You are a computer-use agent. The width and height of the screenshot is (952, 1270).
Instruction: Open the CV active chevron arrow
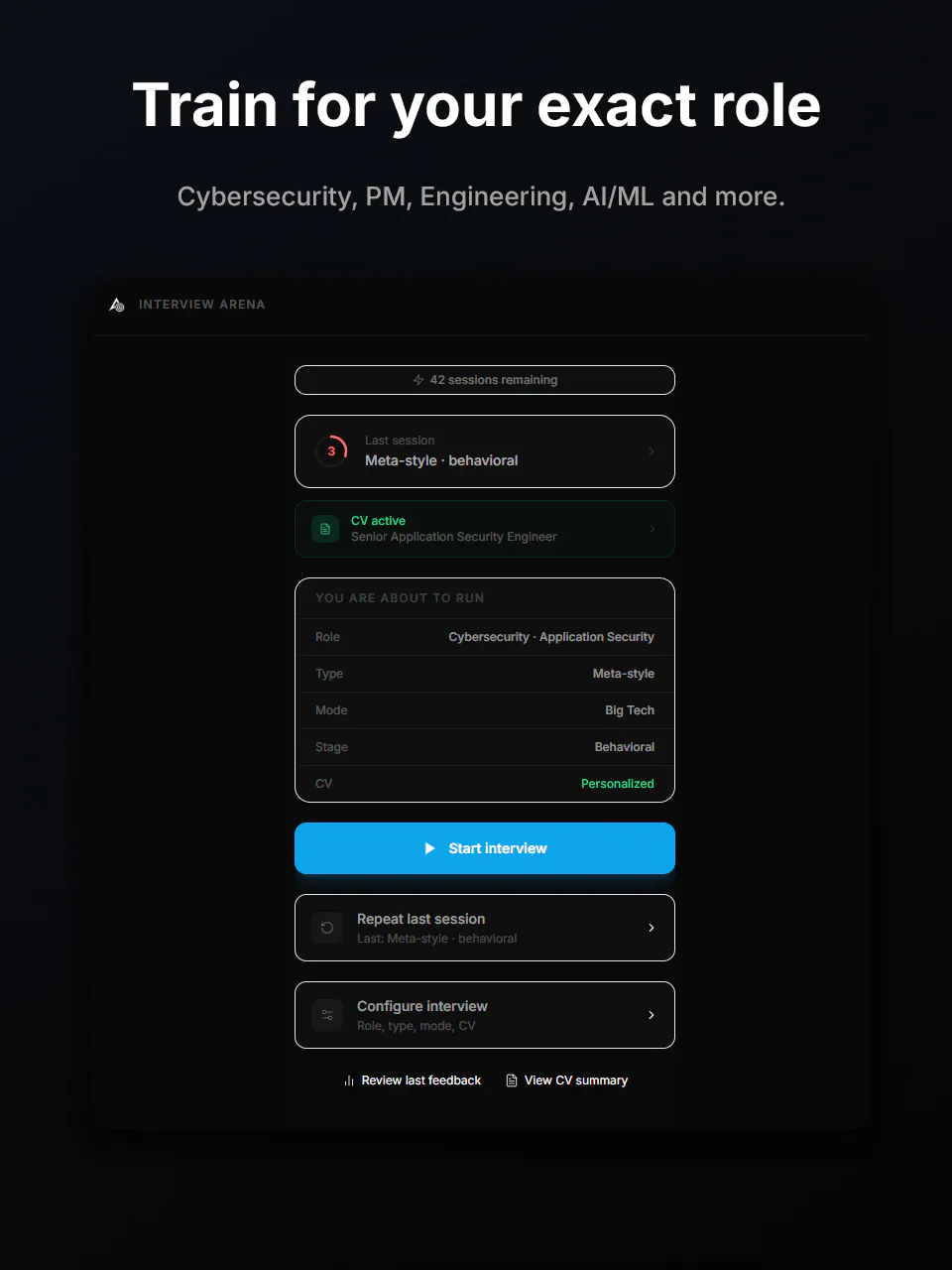coord(653,529)
